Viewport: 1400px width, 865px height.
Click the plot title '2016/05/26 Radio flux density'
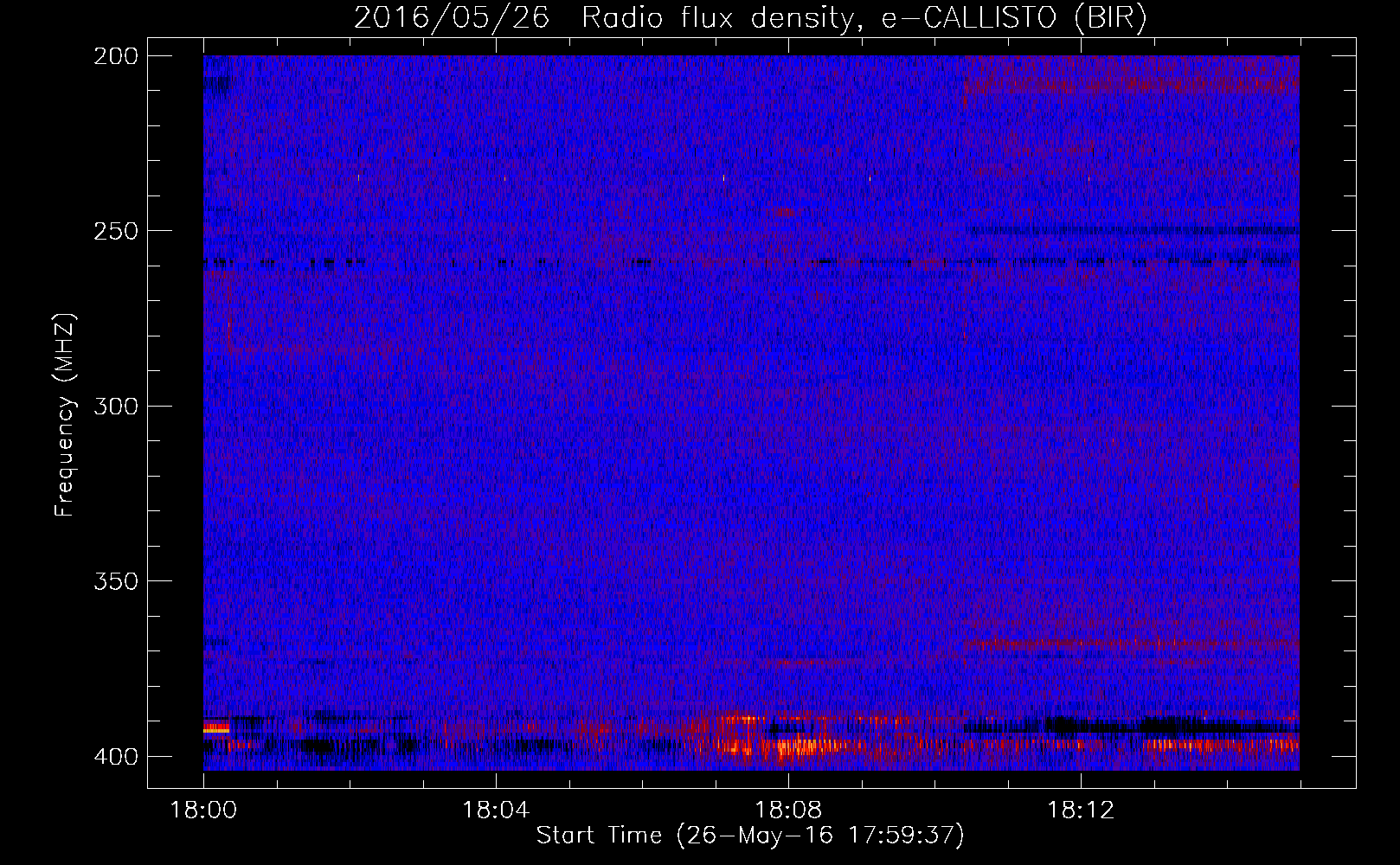(x=605, y=18)
